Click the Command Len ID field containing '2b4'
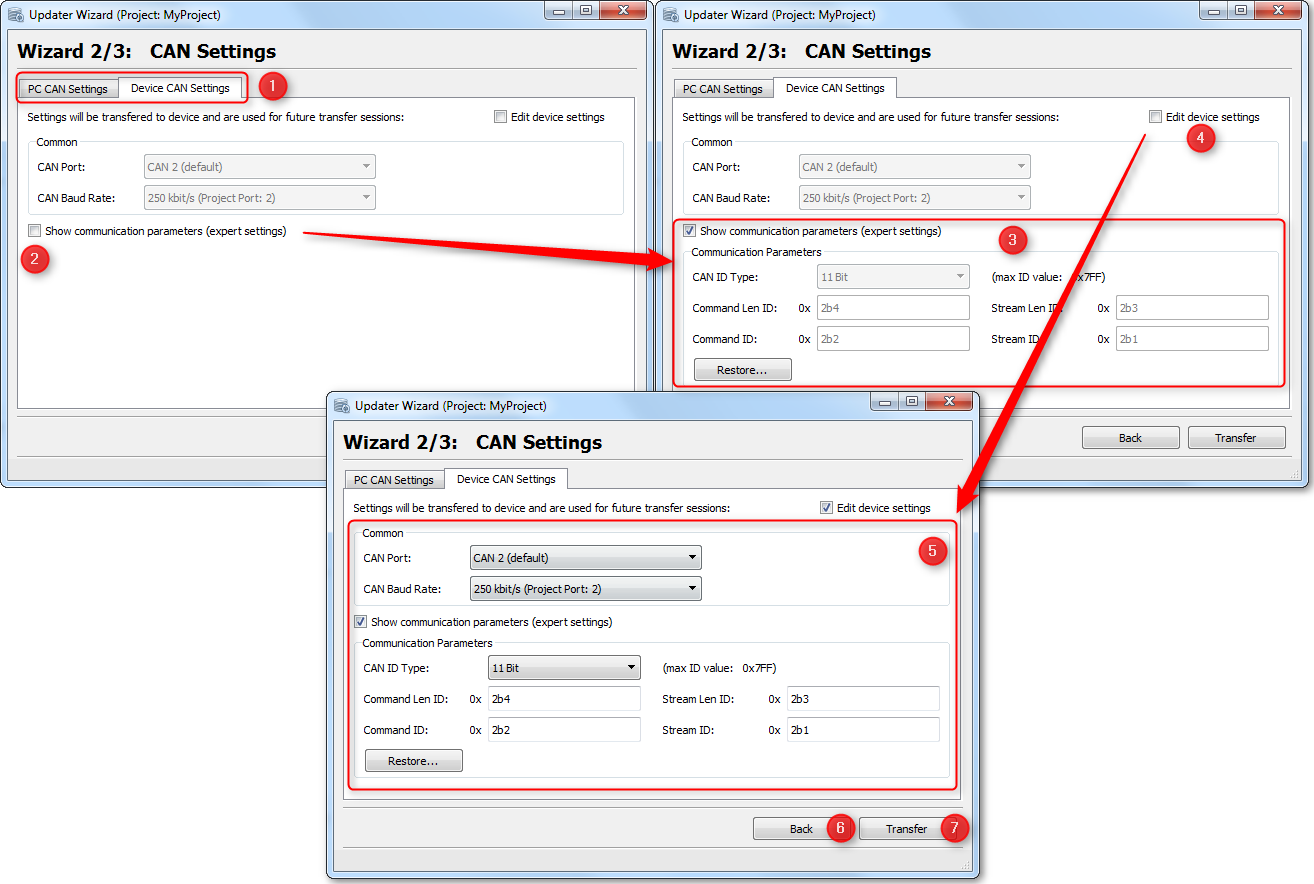This screenshot has height=884, width=1314. [564, 698]
